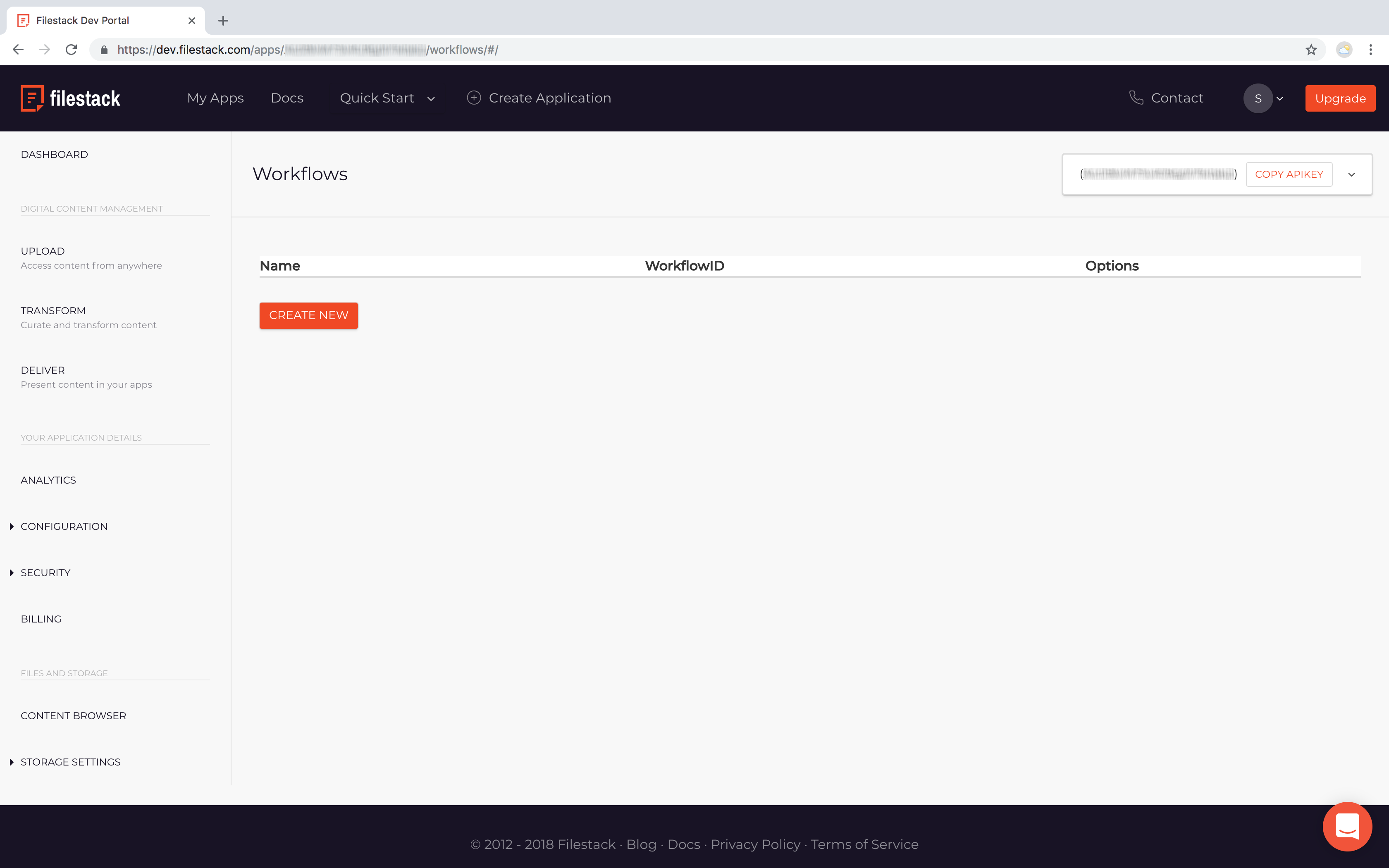The height and width of the screenshot is (868, 1389).
Task: Click the Upgrade button
Action: (1340, 98)
